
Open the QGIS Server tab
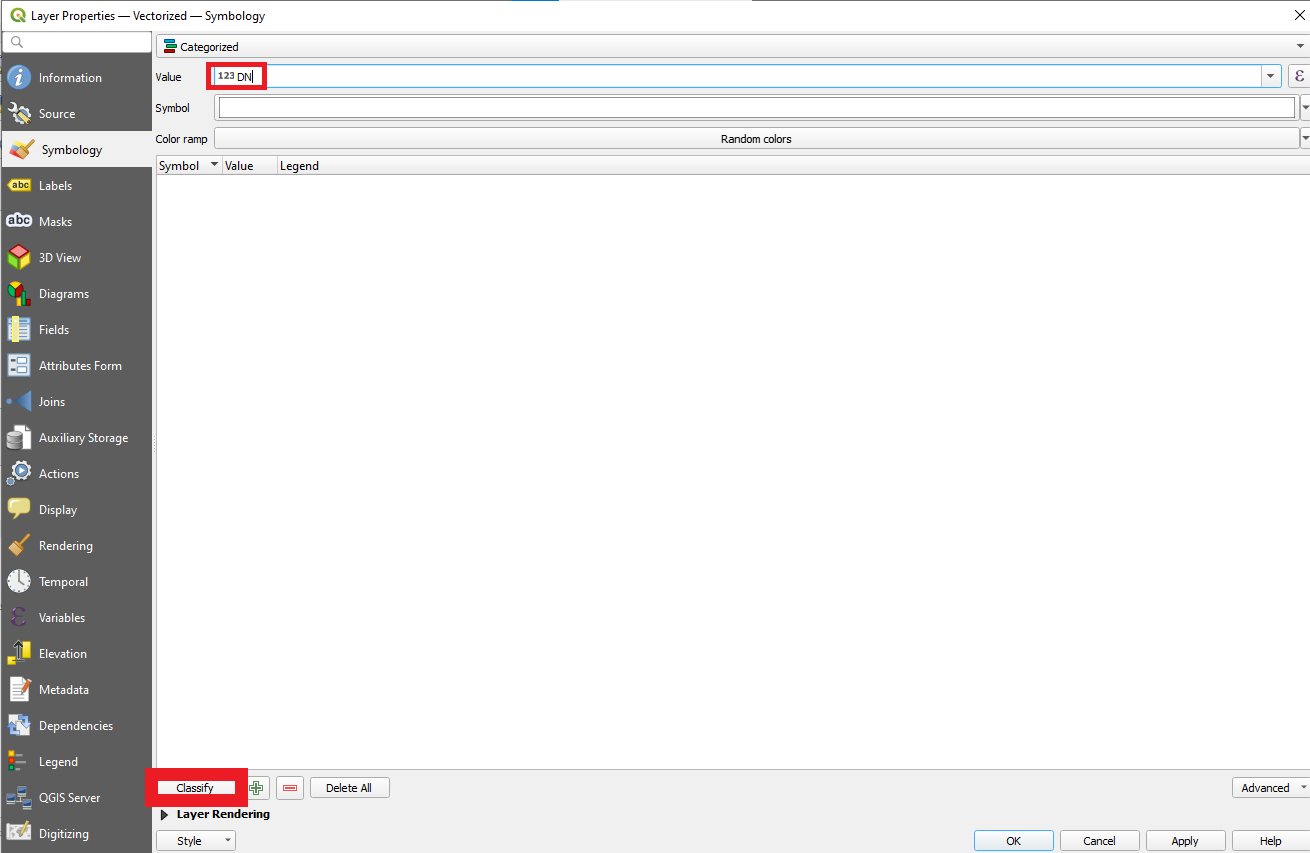pos(76,797)
